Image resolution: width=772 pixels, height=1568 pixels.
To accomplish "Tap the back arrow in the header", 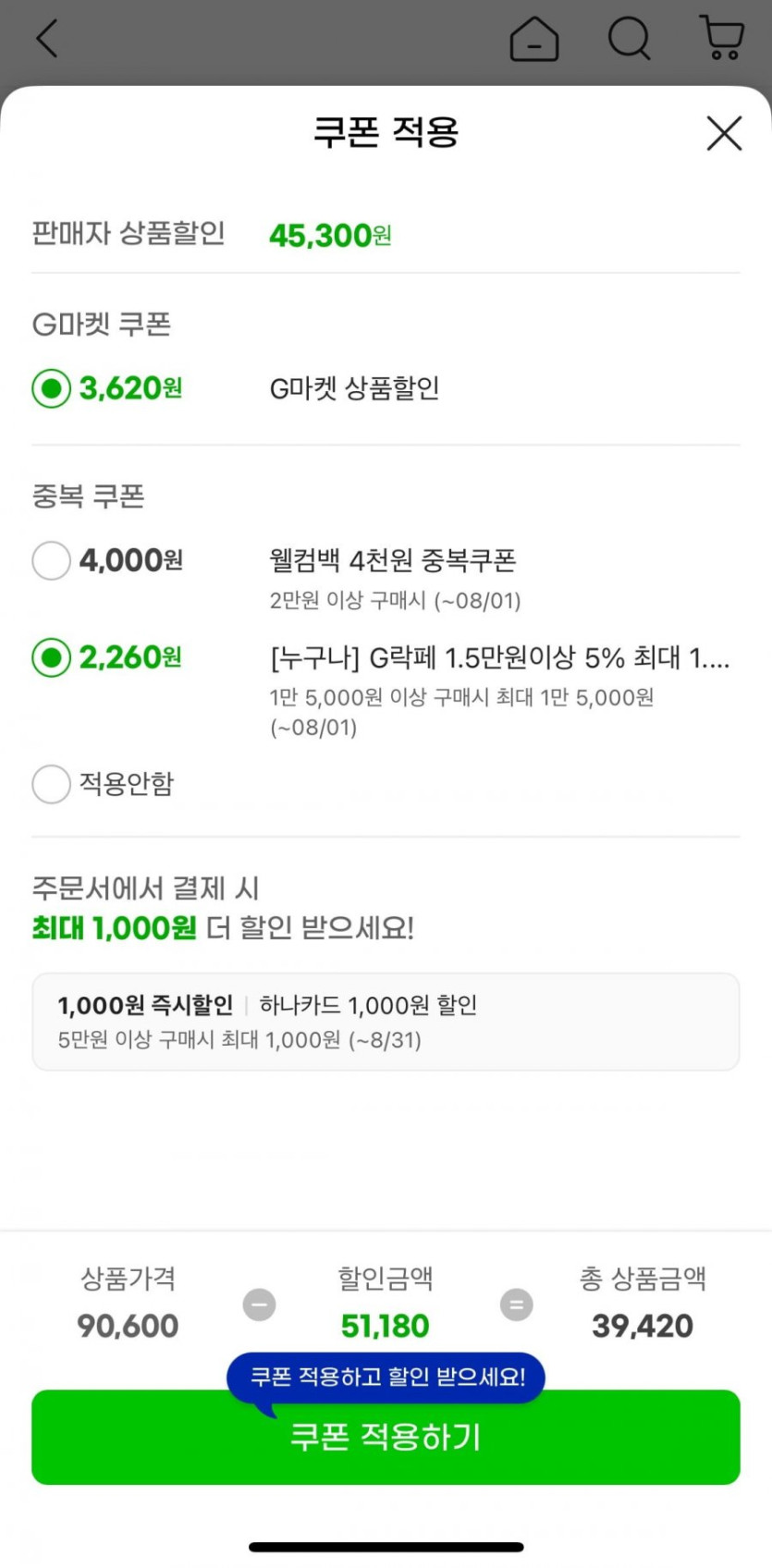I will coord(47,39).
